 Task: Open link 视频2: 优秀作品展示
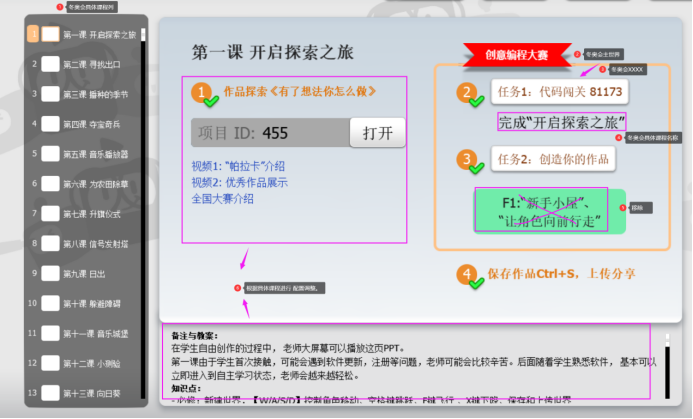239,182
